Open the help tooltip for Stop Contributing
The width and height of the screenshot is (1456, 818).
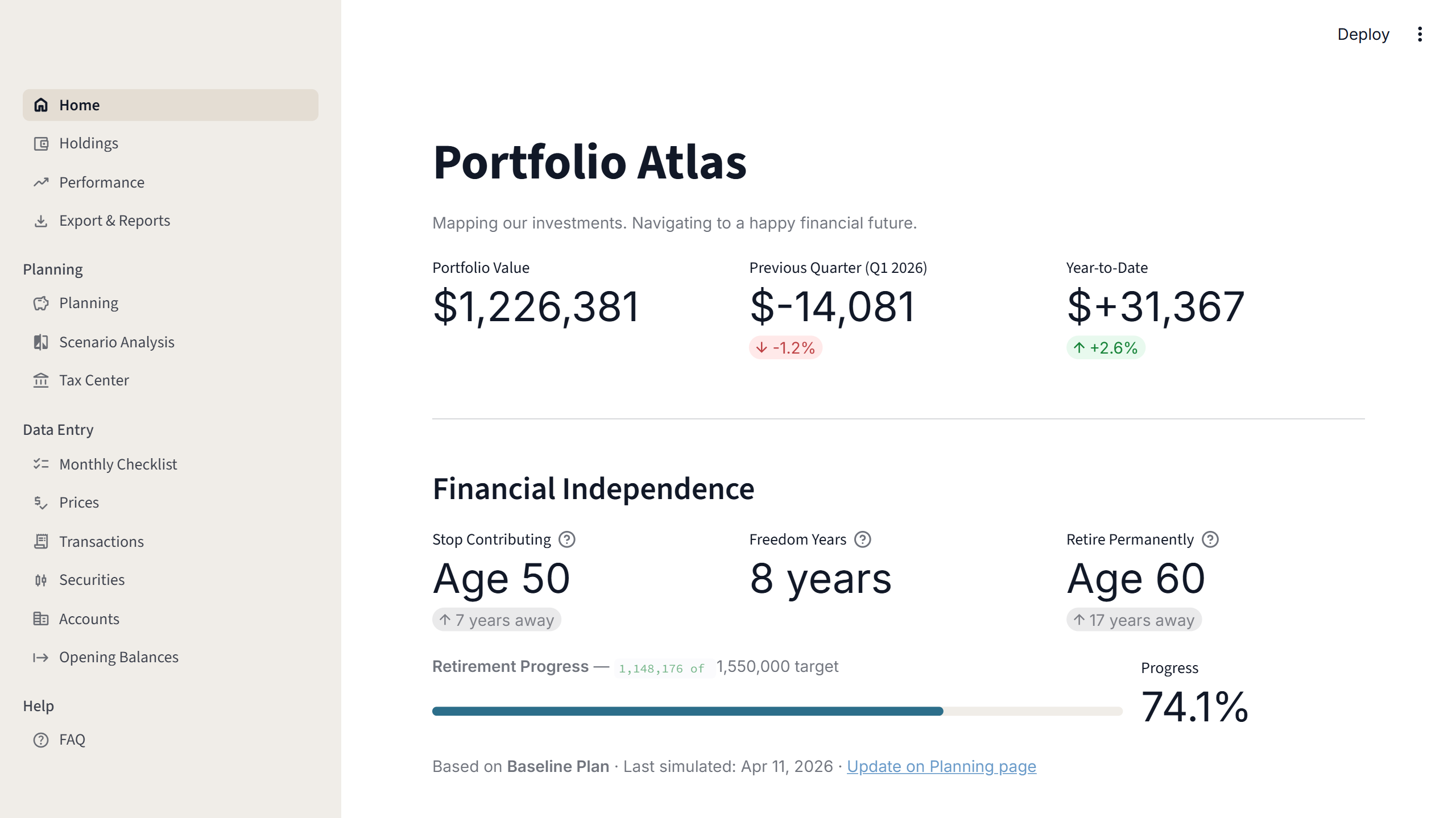(567, 539)
